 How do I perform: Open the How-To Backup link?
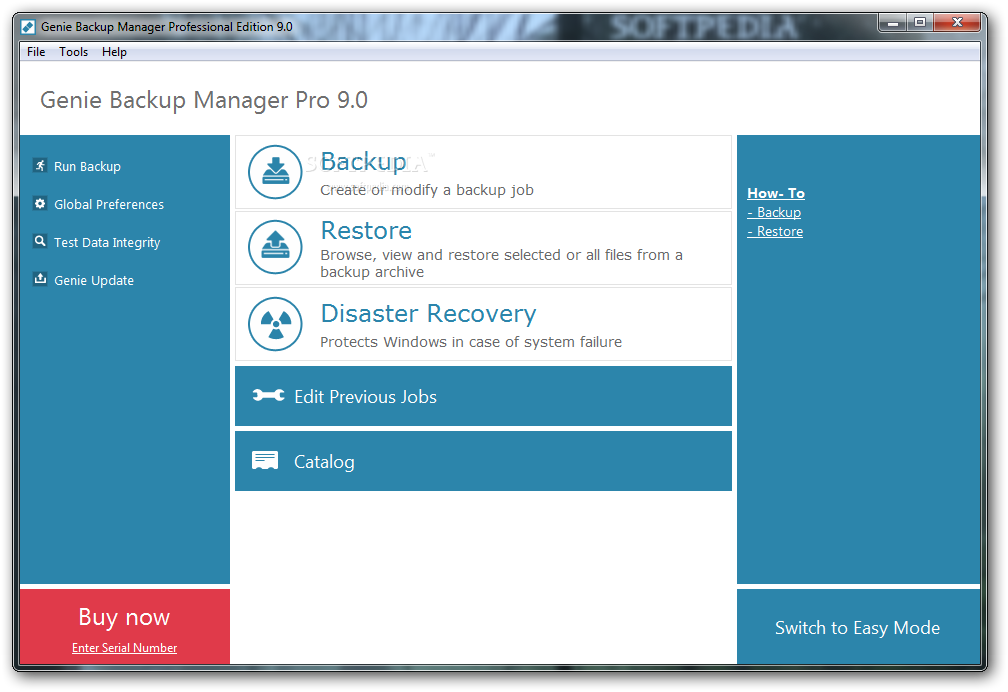(774, 212)
